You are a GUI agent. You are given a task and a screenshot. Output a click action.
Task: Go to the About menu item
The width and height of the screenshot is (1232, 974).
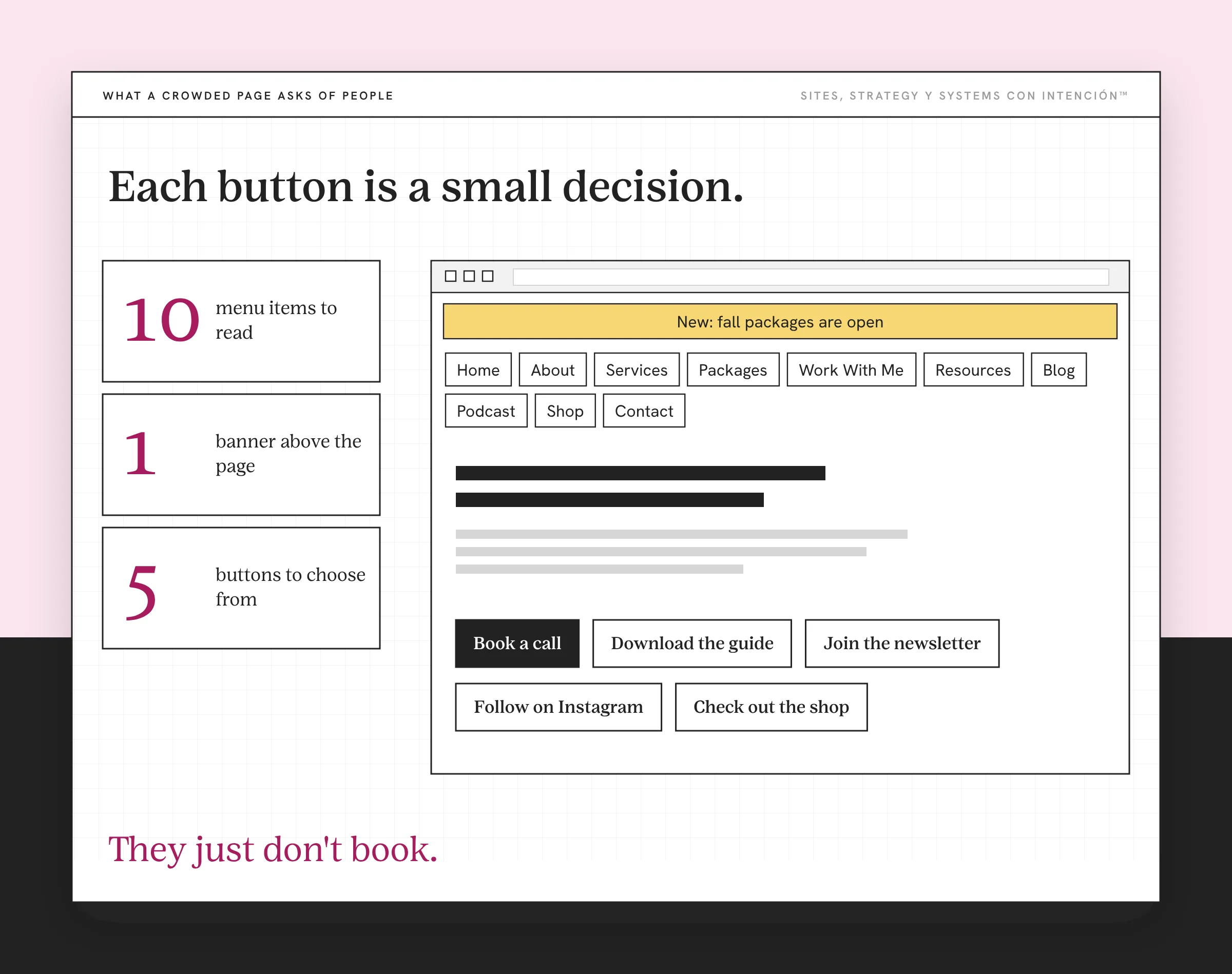[553, 369]
